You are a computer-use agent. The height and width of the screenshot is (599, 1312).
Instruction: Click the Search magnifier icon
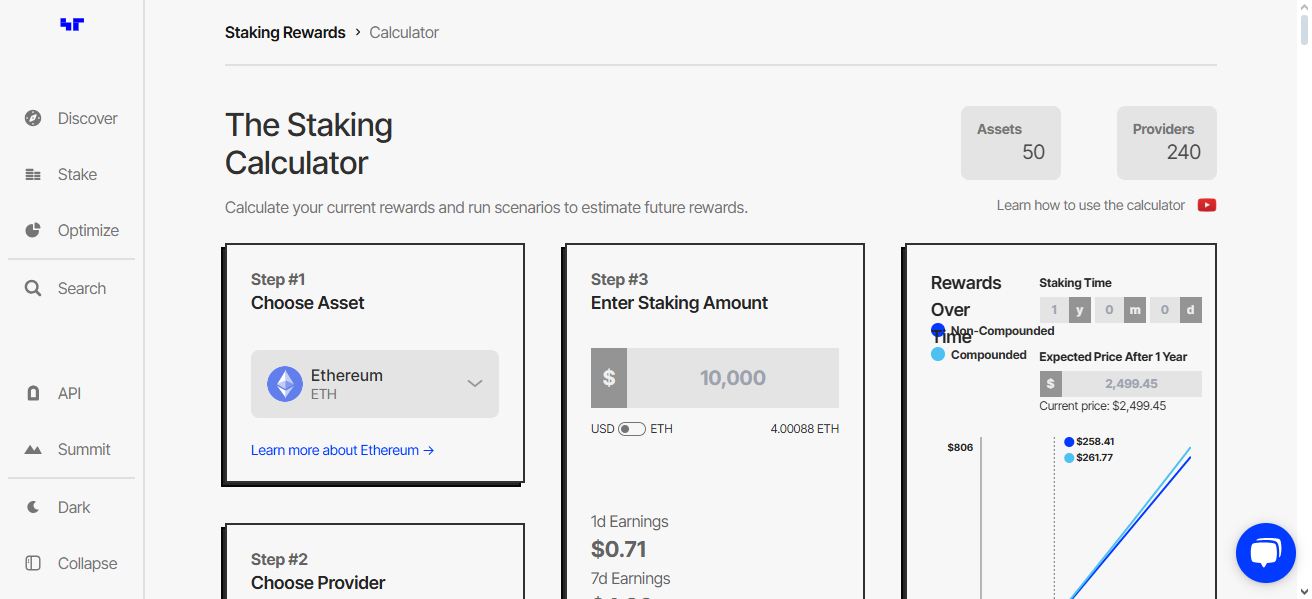33,288
